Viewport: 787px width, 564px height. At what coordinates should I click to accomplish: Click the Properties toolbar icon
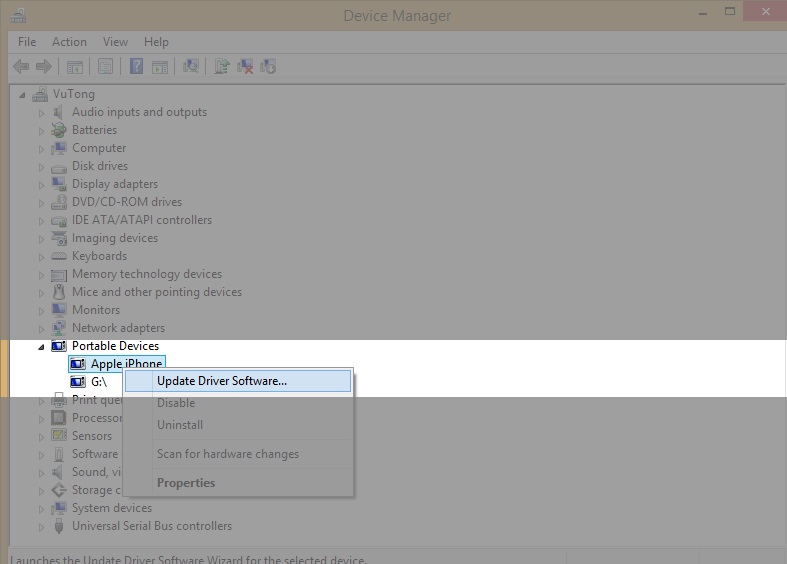click(105, 67)
